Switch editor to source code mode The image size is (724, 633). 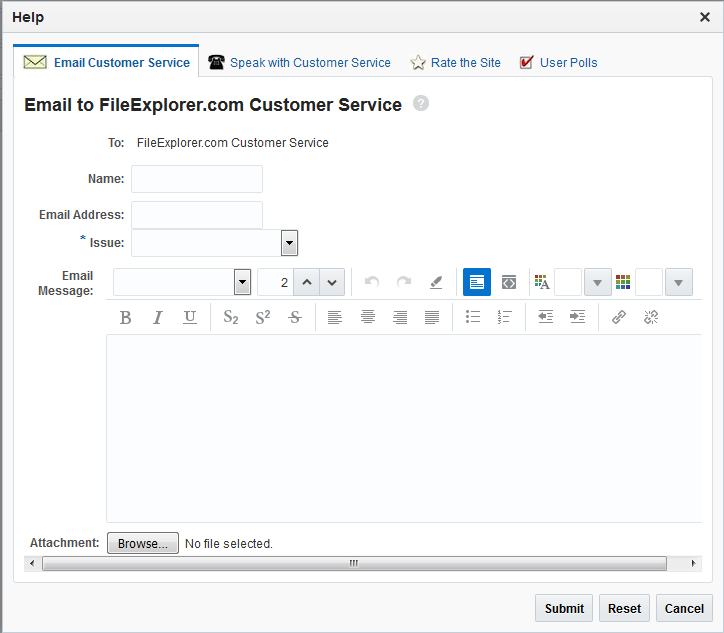[x=509, y=282]
